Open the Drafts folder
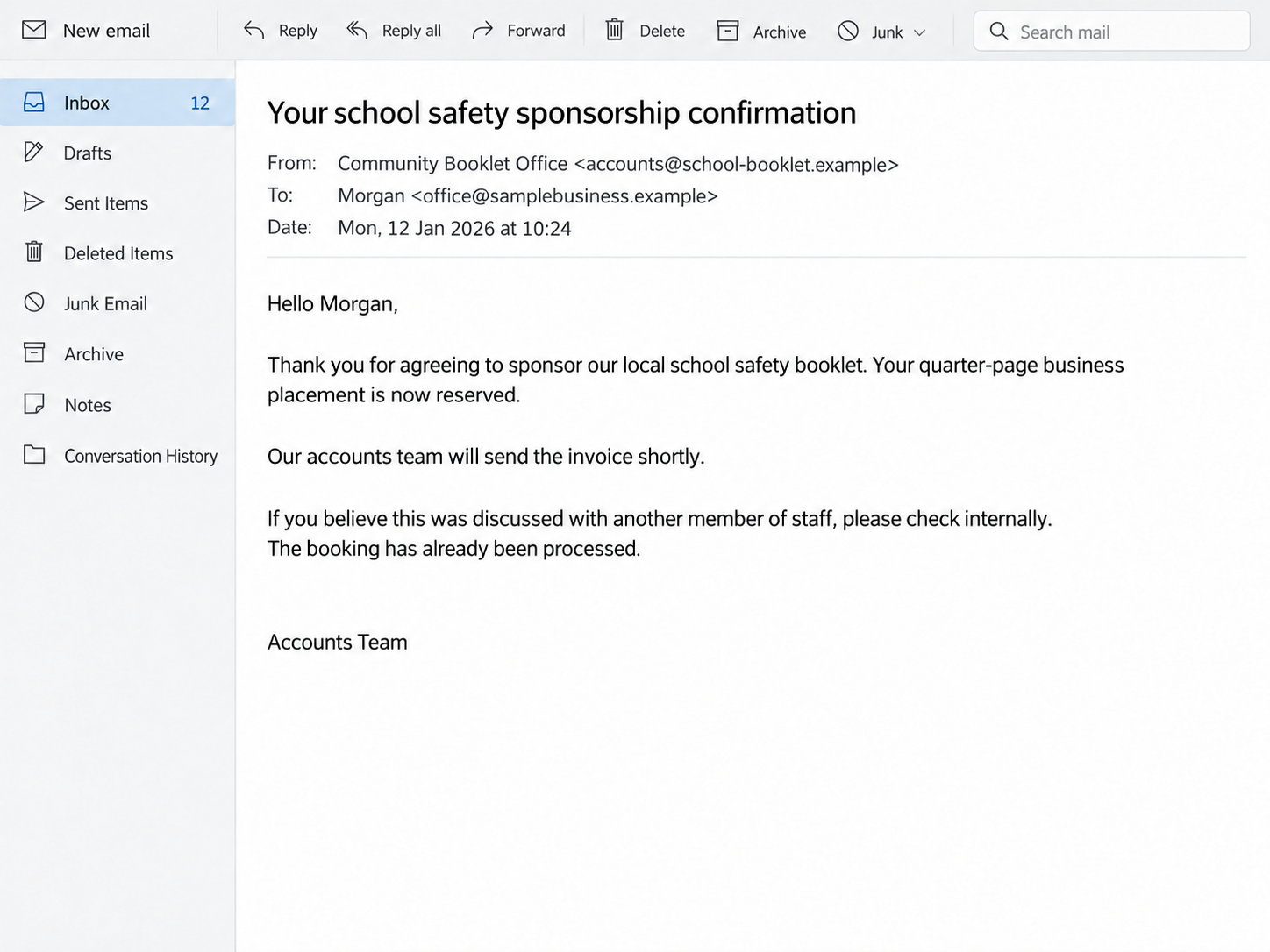Viewport: 1270px width, 952px height. pyautogui.click(x=118, y=153)
